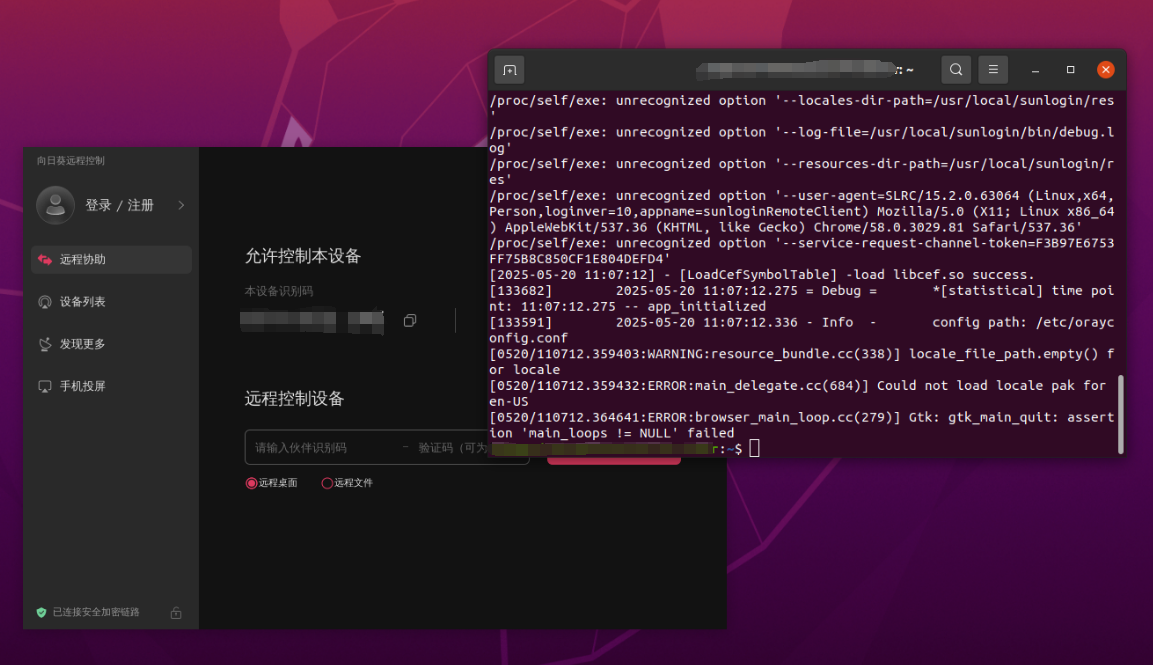Minimize the terminal window
1153x665 pixels.
point(1035,70)
